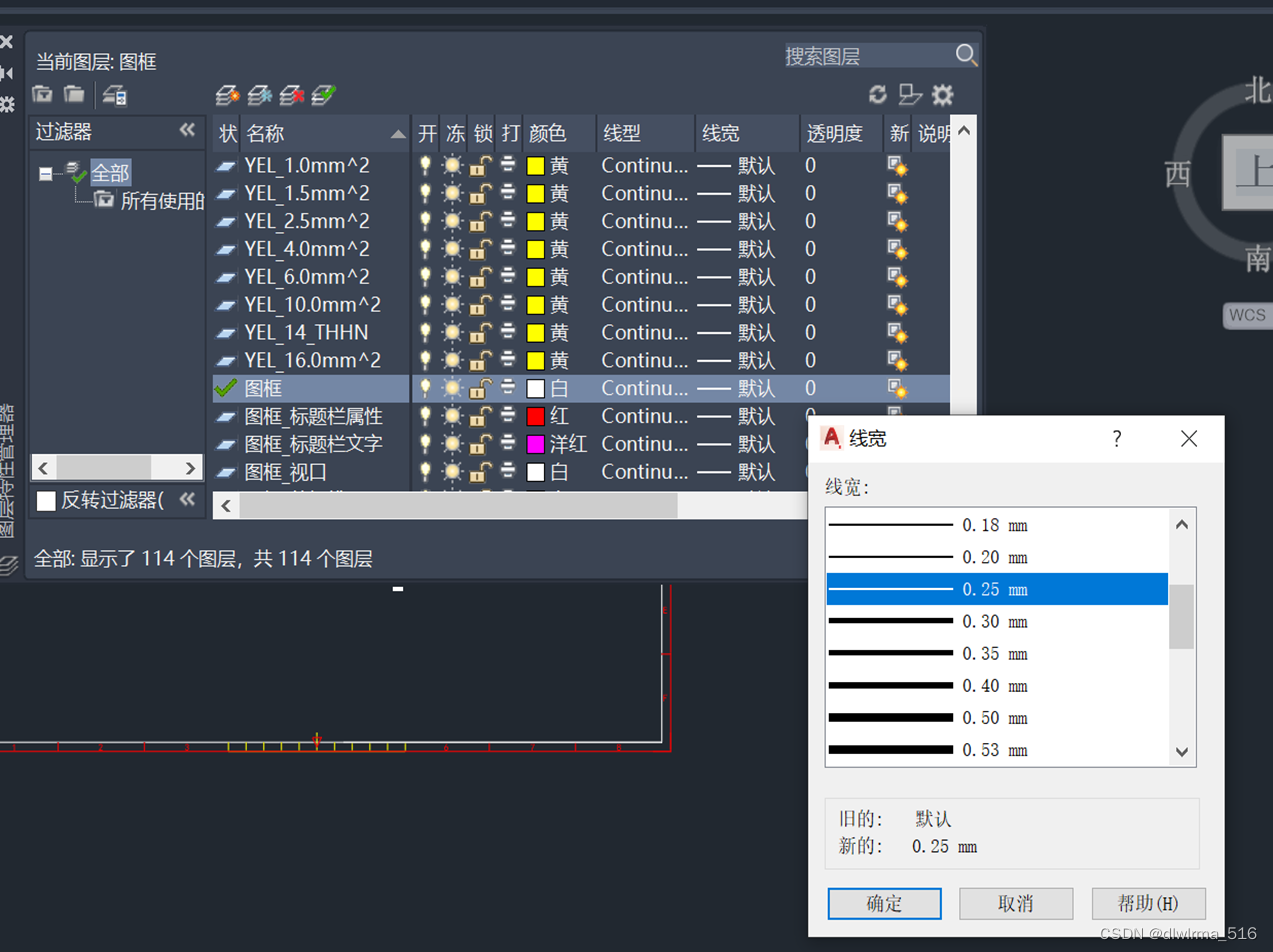Click lineweight list scroll down arrow

click(x=1181, y=752)
